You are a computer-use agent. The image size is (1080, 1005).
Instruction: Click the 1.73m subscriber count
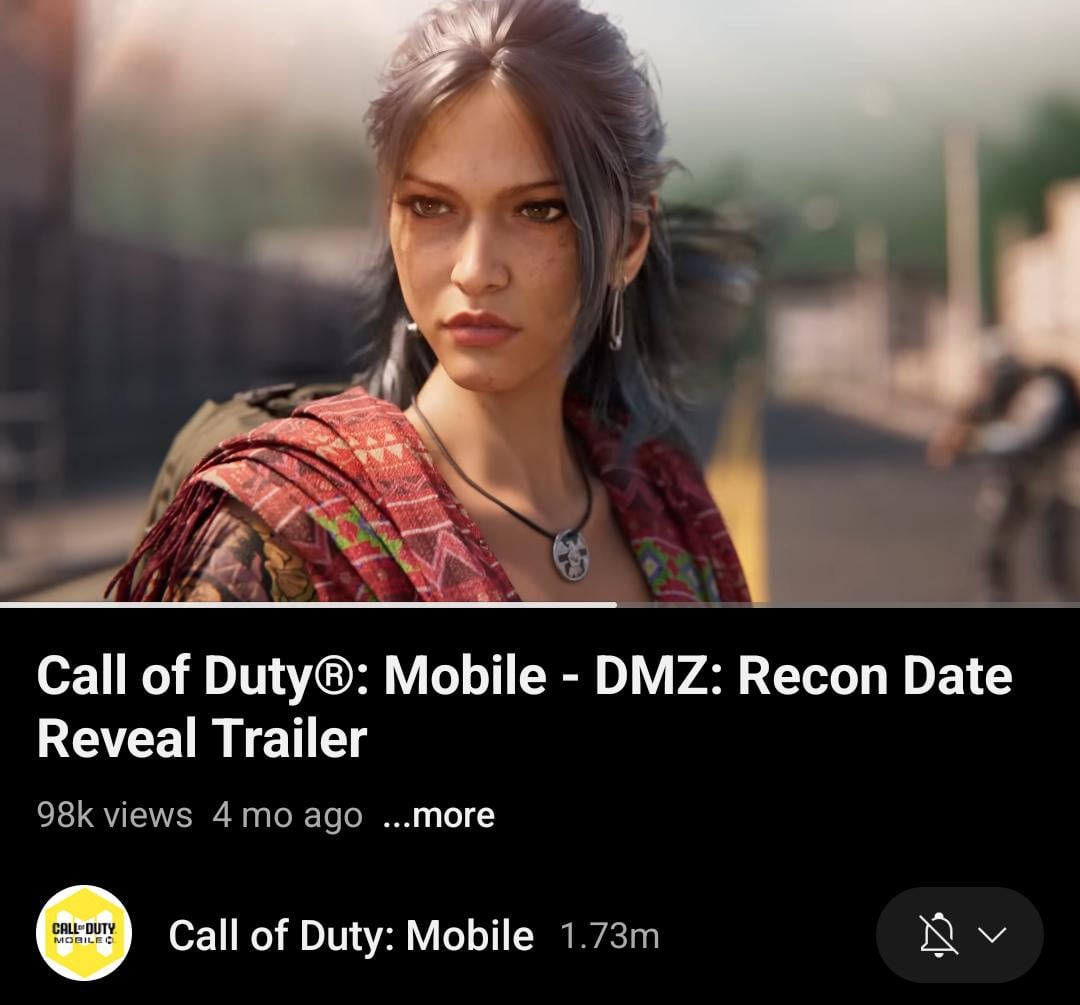(x=610, y=936)
